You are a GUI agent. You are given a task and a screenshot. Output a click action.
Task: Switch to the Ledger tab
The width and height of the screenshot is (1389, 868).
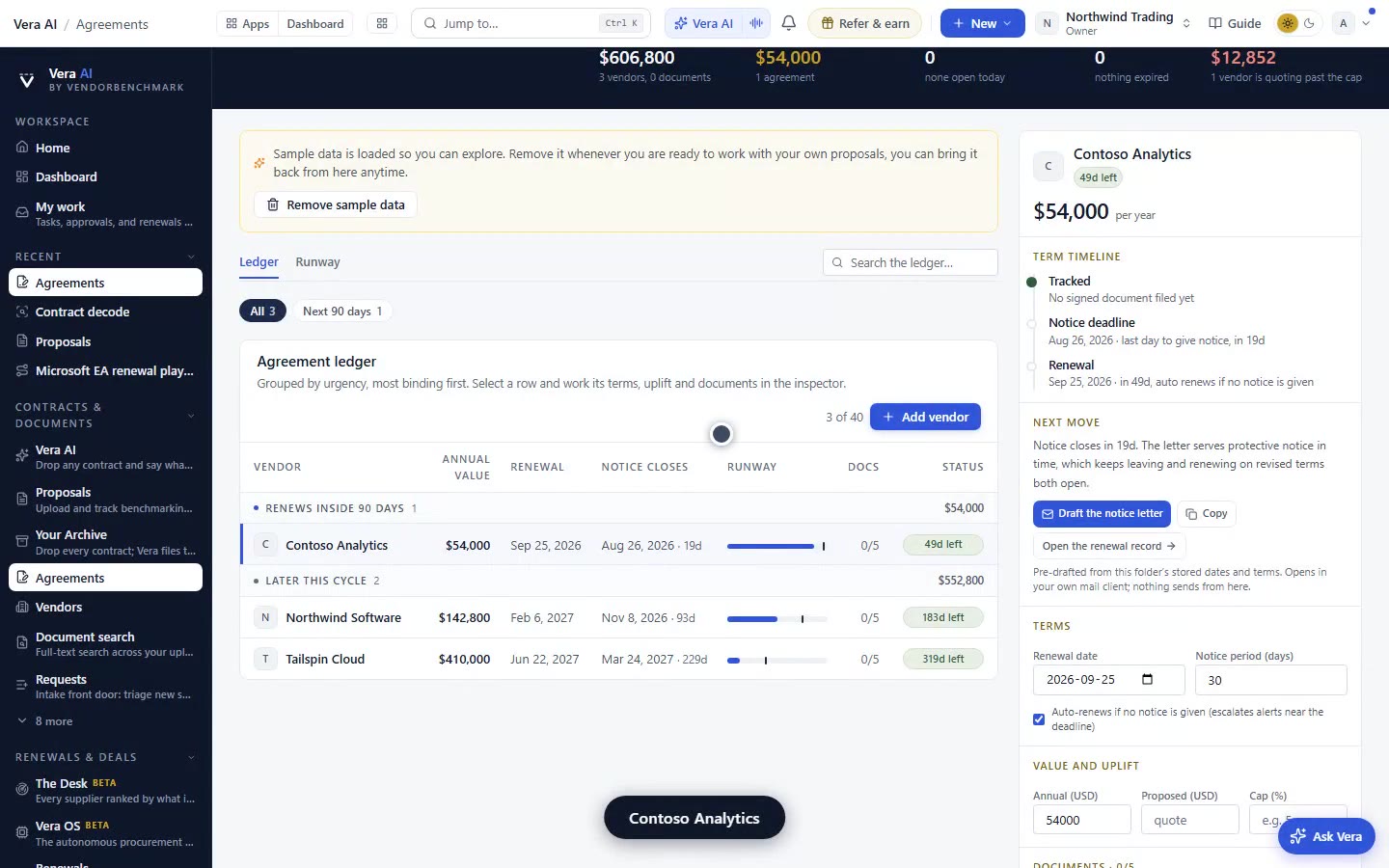tap(259, 262)
